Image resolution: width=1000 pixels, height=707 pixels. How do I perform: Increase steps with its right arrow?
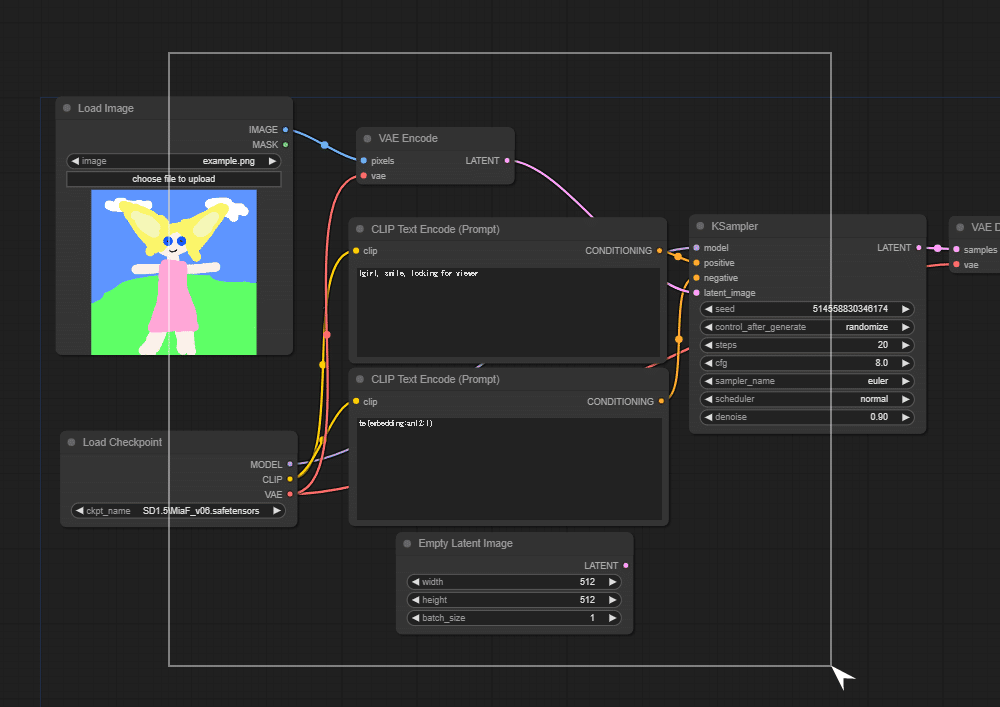pyautogui.click(x=906, y=345)
